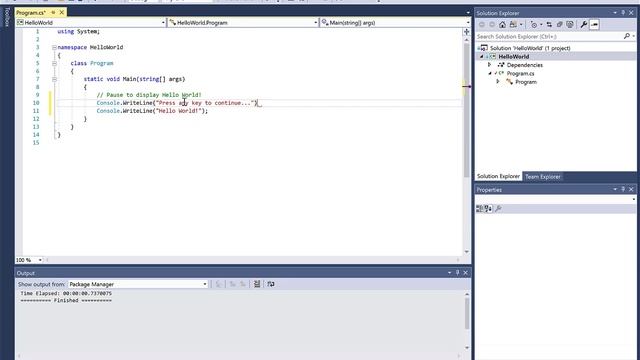Image resolution: width=640 pixels, height=360 pixels.
Task: Open Solution Explorer window position menu
Action: [x=615, y=13]
